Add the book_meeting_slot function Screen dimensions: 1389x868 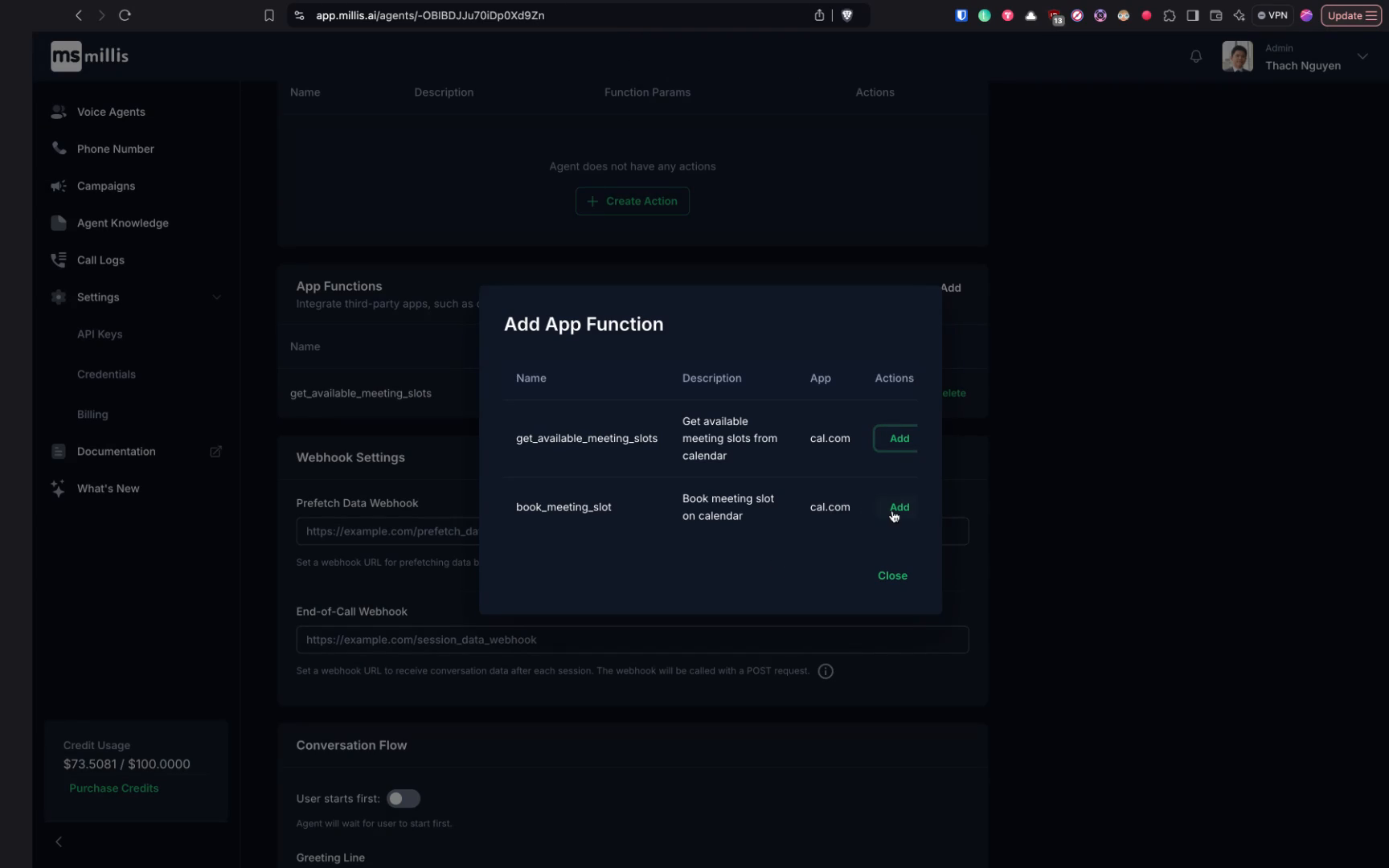coord(899,507)
